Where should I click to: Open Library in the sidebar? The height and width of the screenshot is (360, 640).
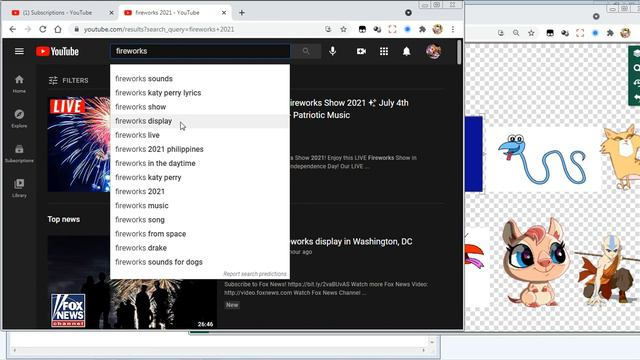pos(19,188)
